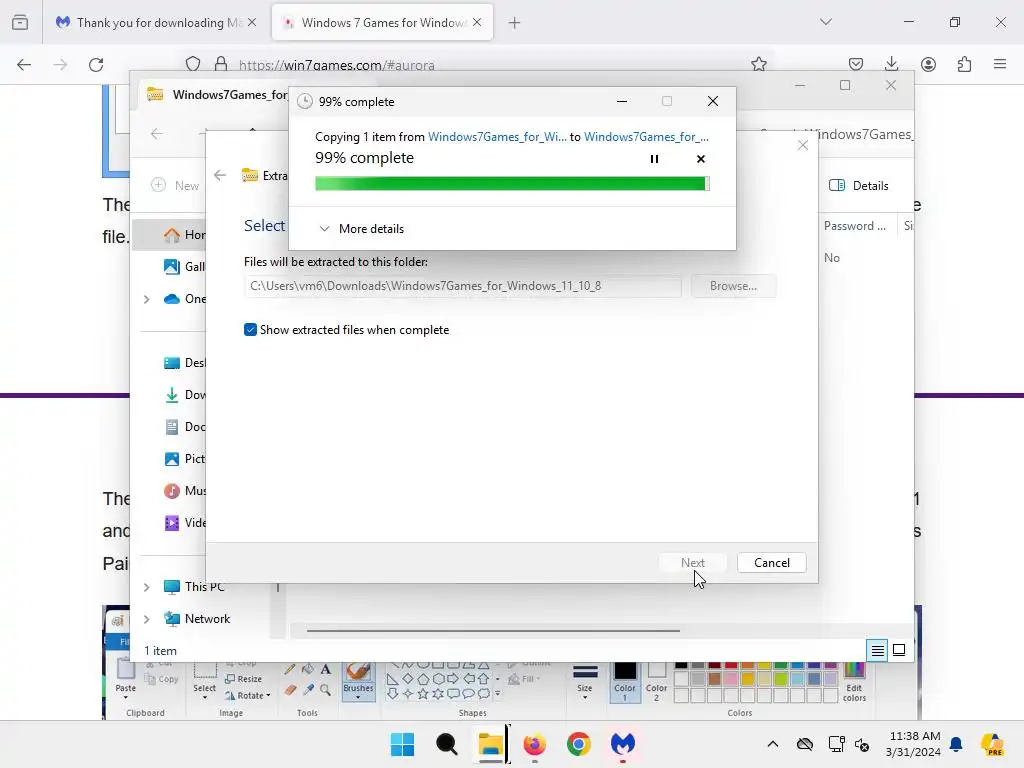
Task: Open Videos folder in sidebar
Action: pos(185,522)
